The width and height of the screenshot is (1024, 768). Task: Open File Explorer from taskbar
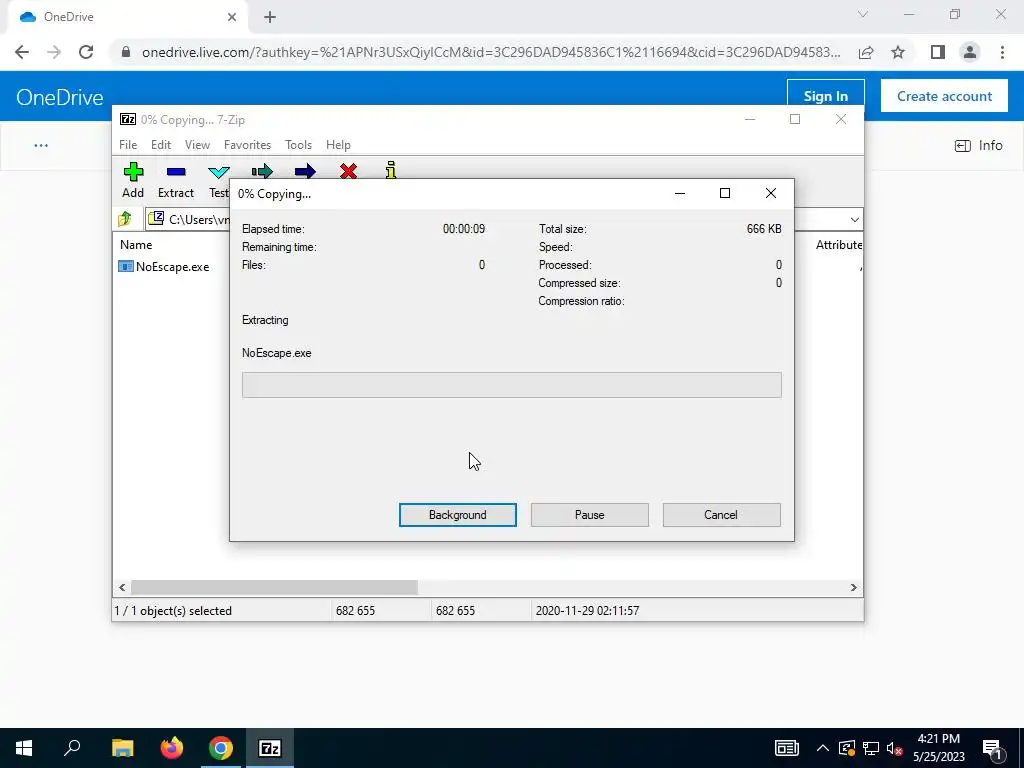click(x=122, y=748)
